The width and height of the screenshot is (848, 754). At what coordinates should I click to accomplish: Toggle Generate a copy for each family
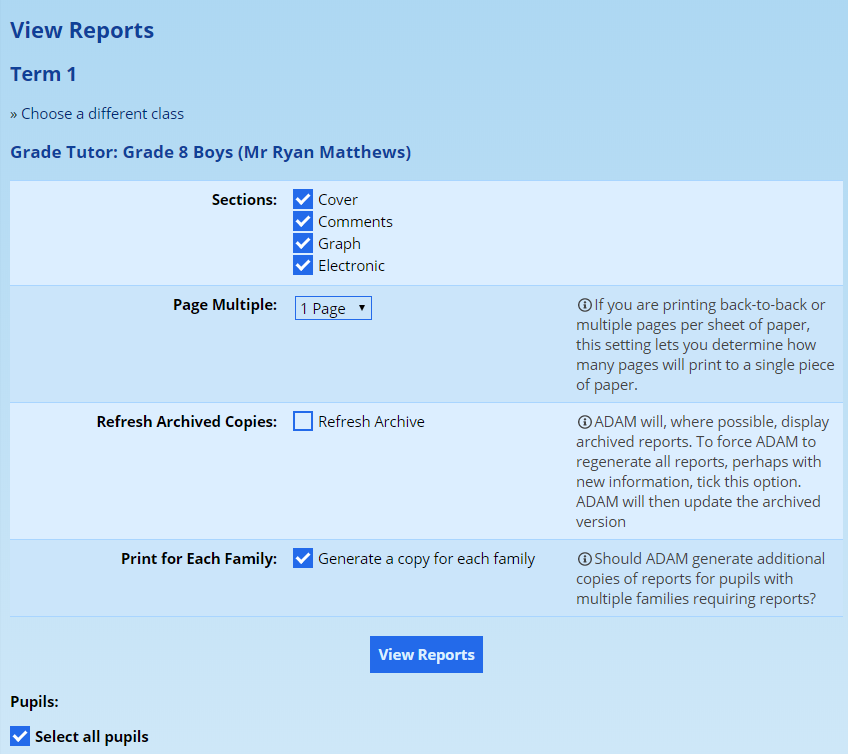(303, 559)
